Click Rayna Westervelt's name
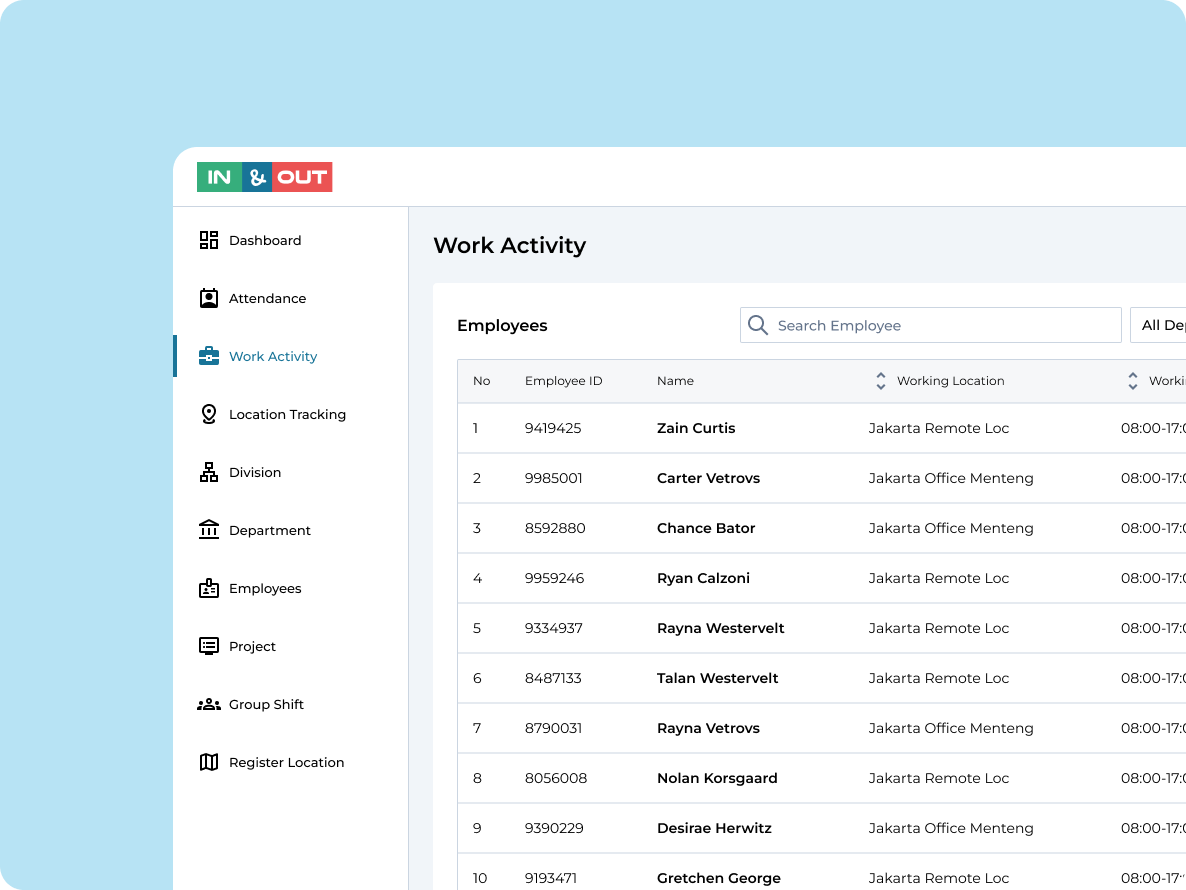Viewport: 1186px width, 890px height. tap(720, 628)
